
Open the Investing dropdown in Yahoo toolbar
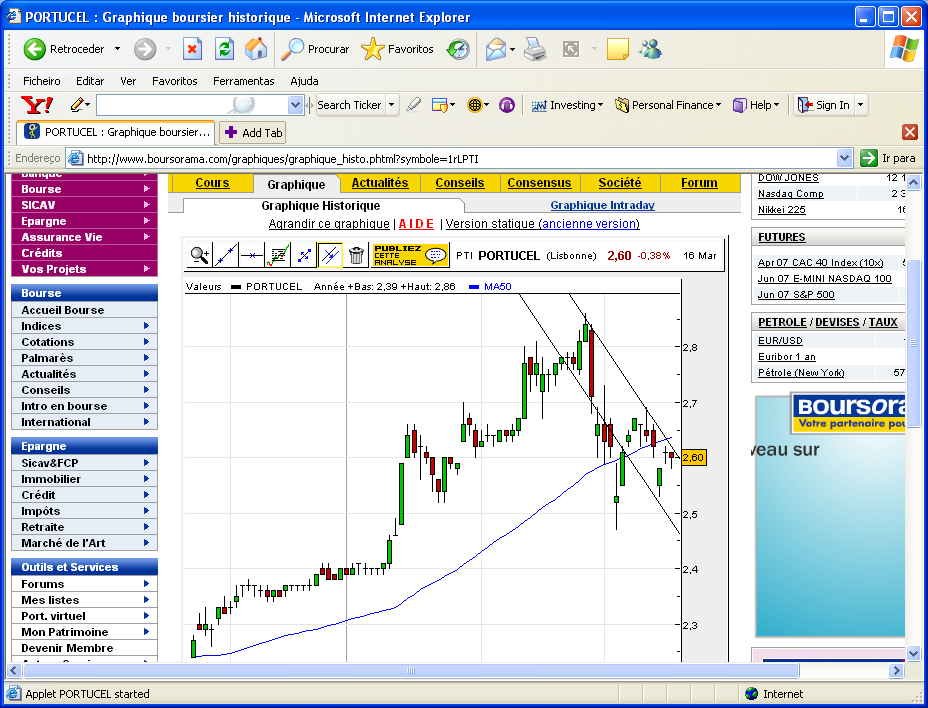tap(567, 105)
